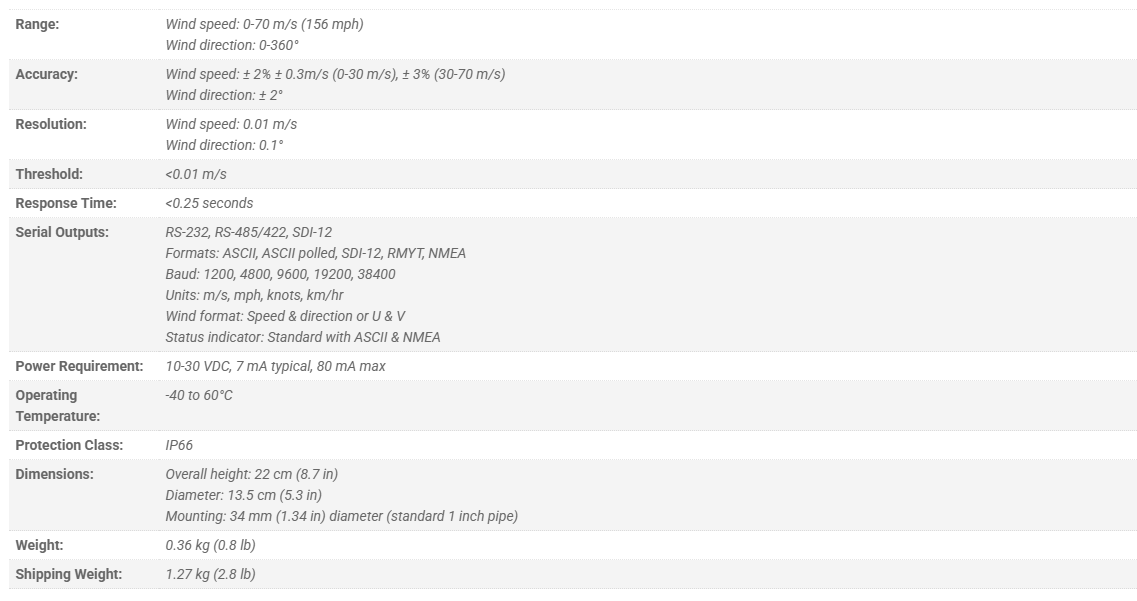Screen dimensions: 1137x601
Task: Click the Status indicator line
Action: [x=303, y=337]
